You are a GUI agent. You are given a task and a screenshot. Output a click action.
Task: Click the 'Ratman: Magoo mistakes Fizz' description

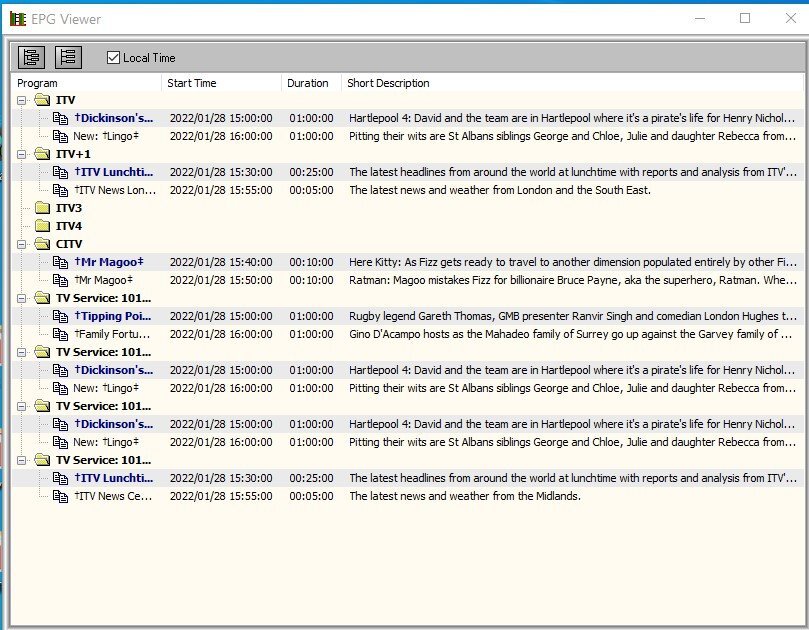pos(573,280)
